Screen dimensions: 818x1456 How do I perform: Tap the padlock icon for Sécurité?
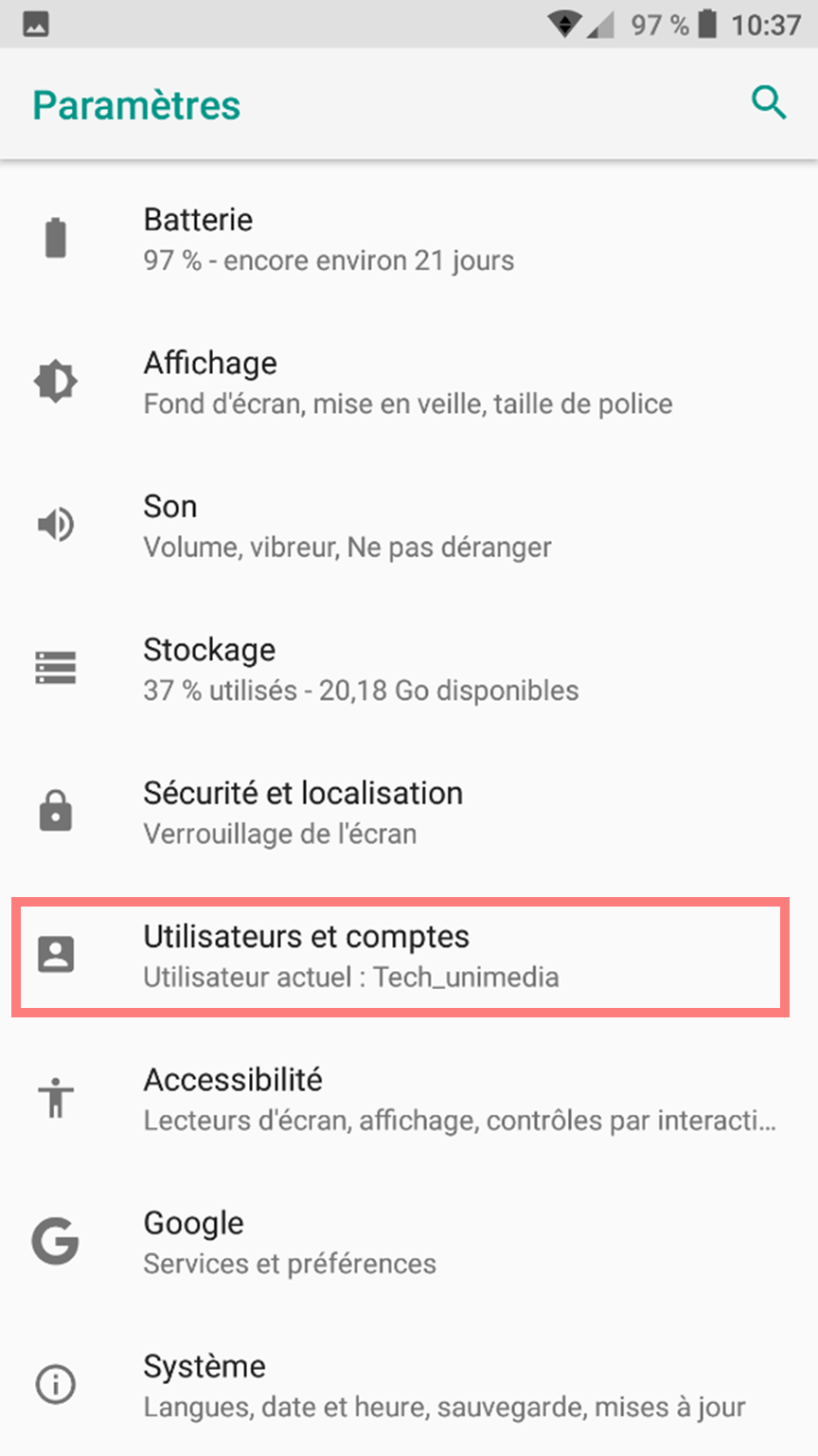pyautogui.click(x=56, y=812)
